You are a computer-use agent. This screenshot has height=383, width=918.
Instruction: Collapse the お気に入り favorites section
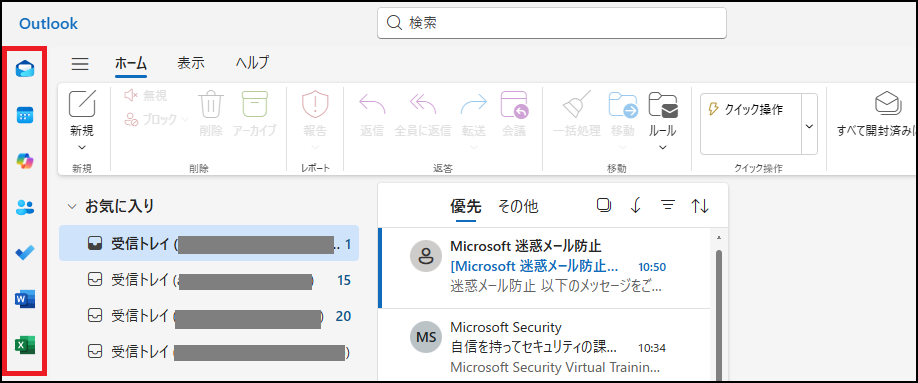point(72,206)
